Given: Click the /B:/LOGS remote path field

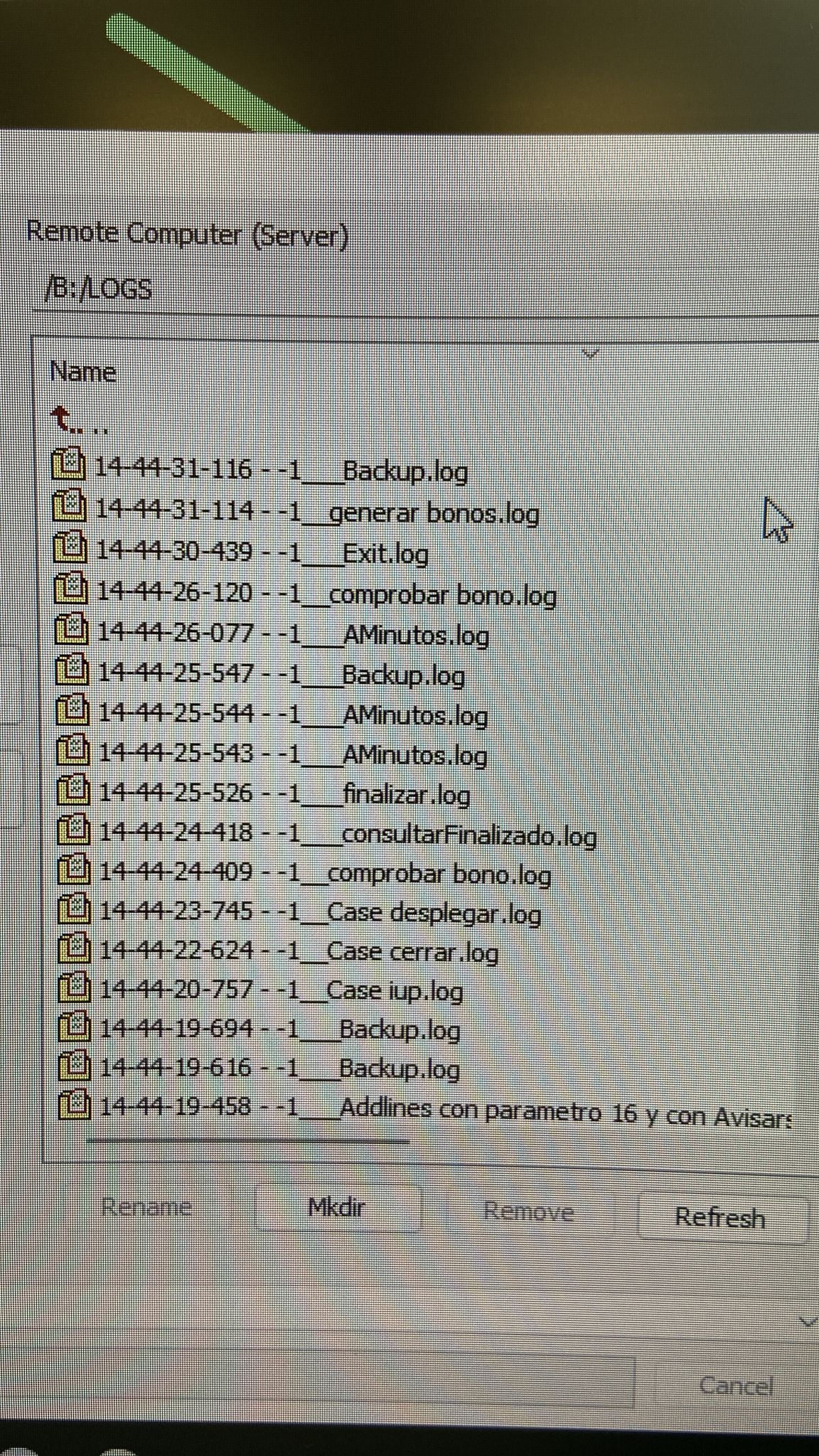Looking at the screenshot, I should point(427,290).
